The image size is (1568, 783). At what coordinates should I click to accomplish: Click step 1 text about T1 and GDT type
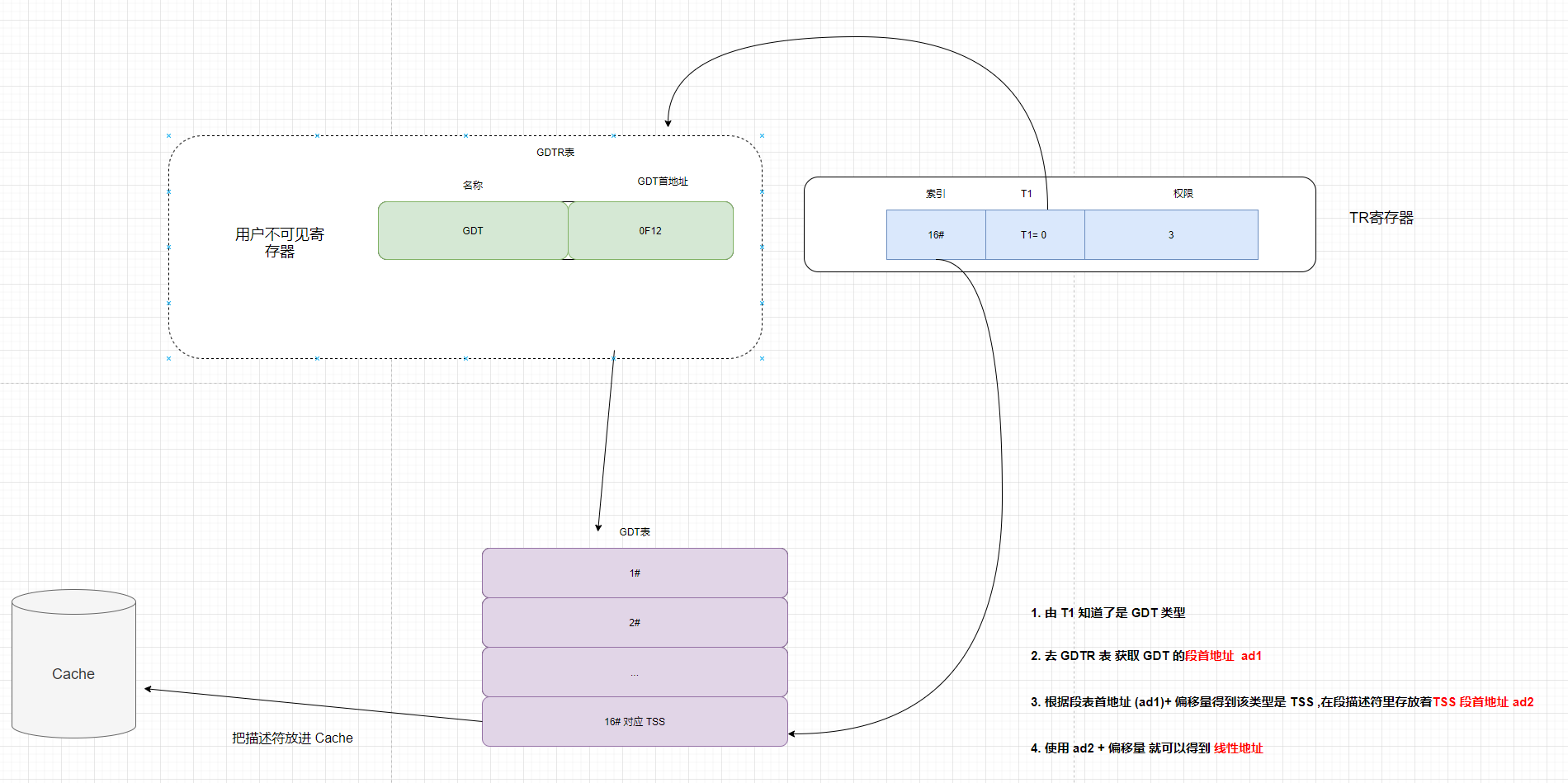pyautogui.click(x=1108, y=613)
